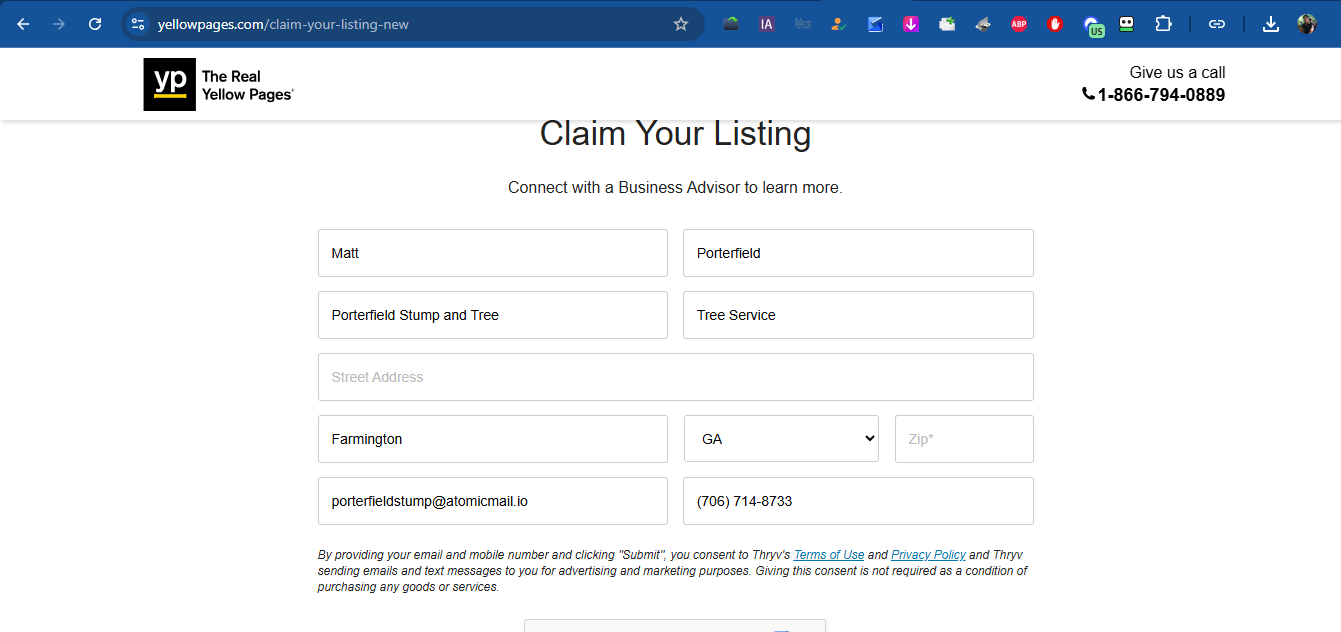Go back to the previous page
The image size is (1341, 632).
(x=23, y=24)
